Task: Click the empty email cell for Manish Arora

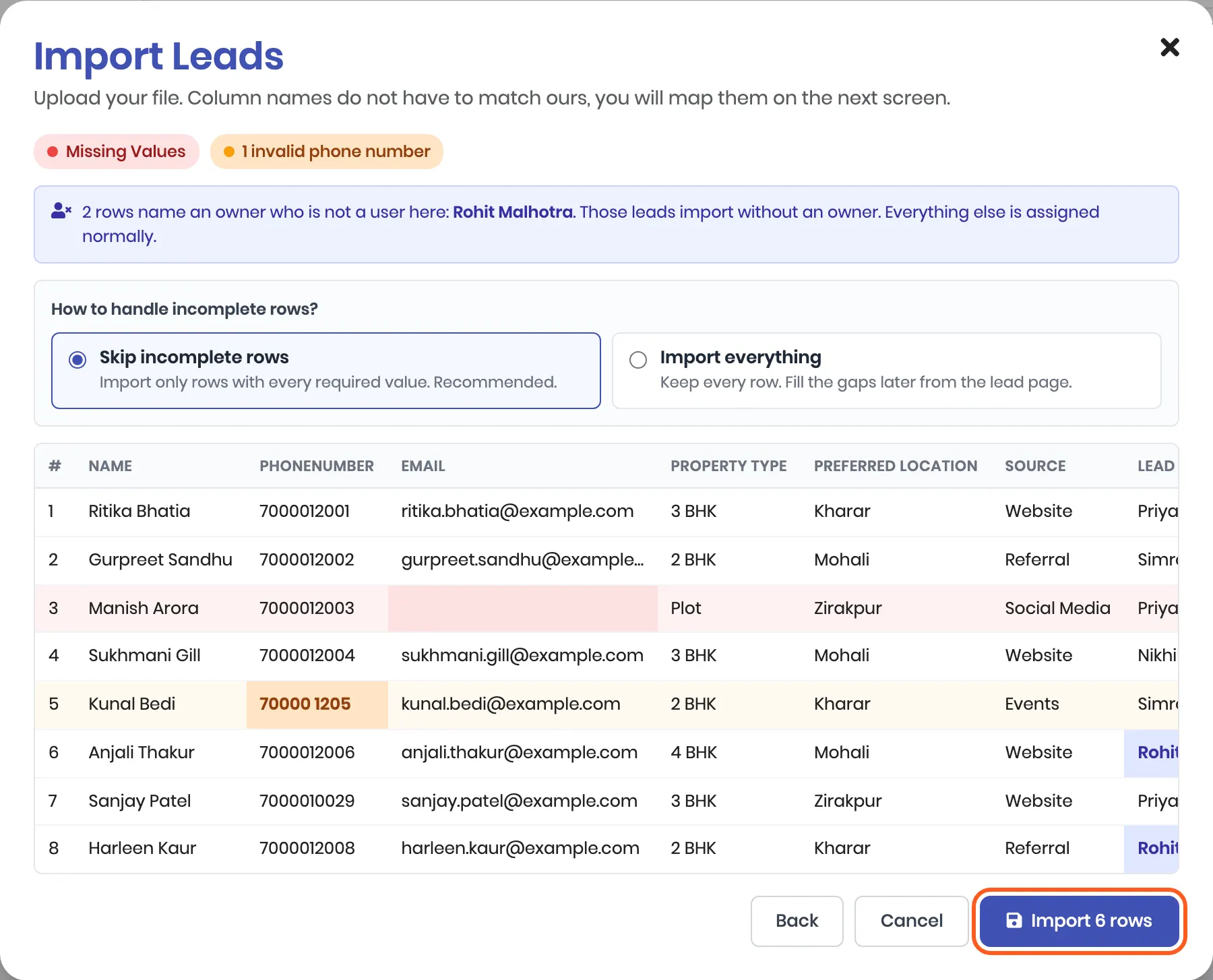Action: point(523,609)
